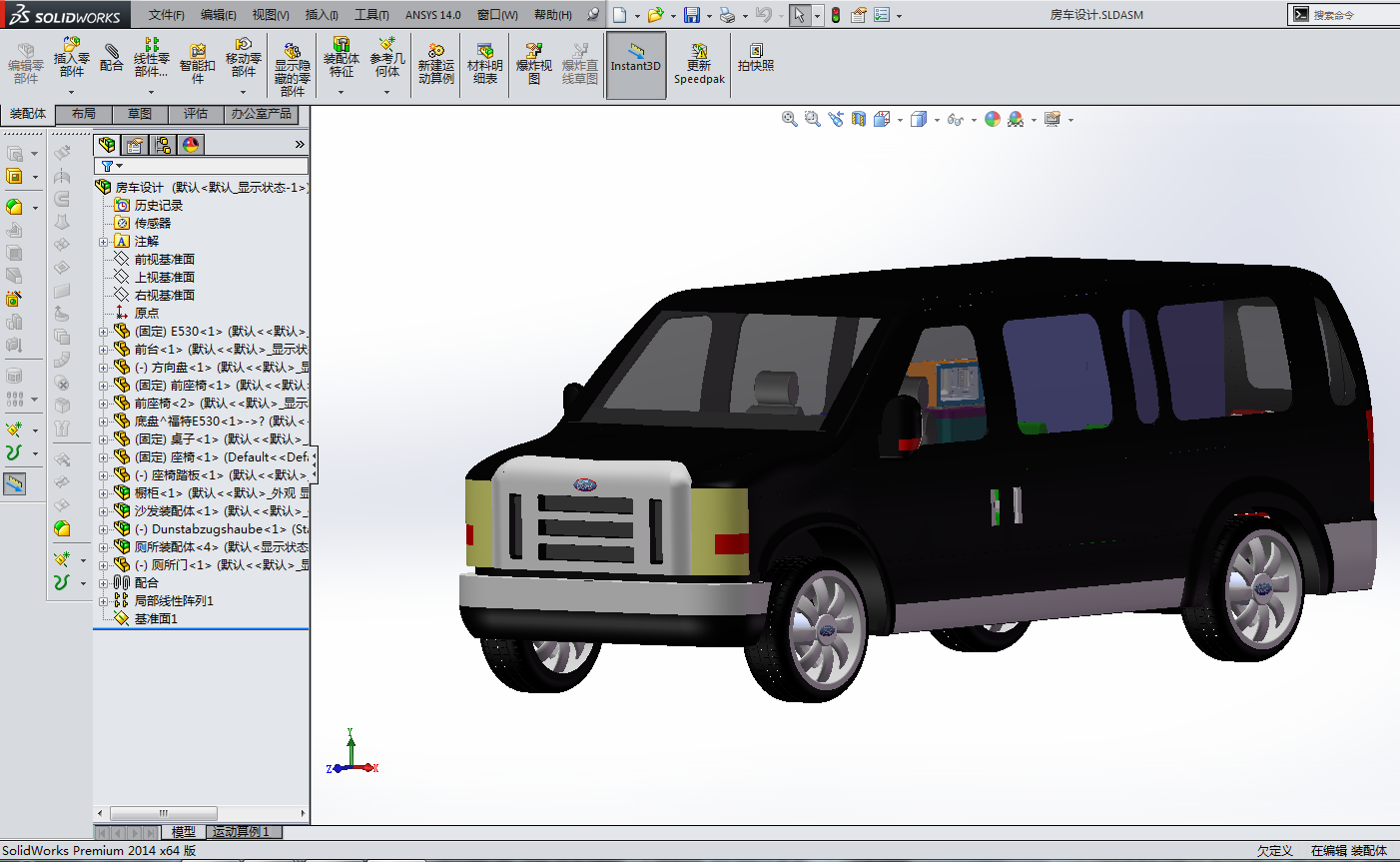The width and height of the screenshot is (1400, 862).
Task: Open the Smart Fasteners (智能扣件) tool
Action: tap(198, 63)
